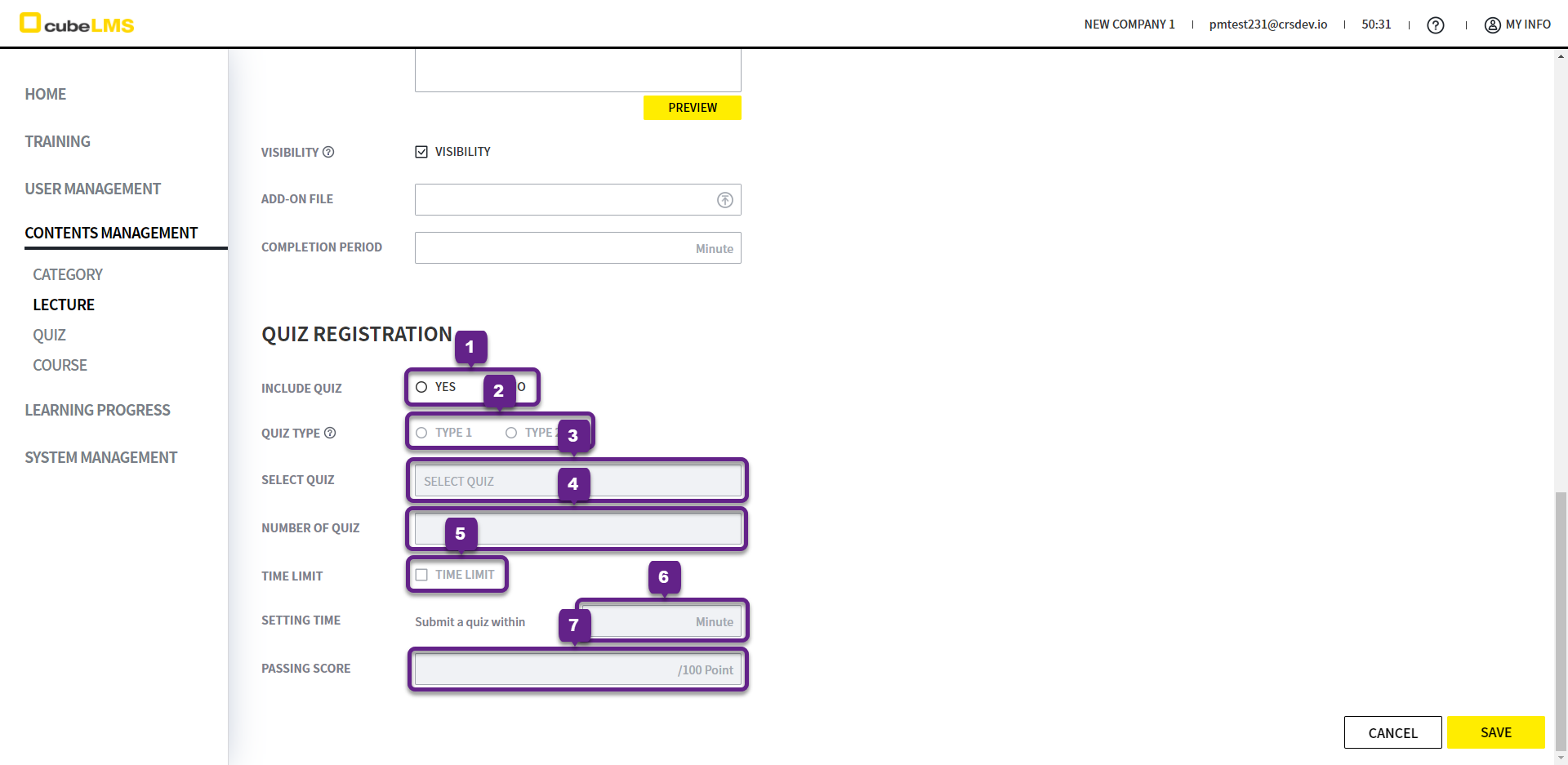
Task: Select YES for Include Quiz
Action: coord(421,387)
